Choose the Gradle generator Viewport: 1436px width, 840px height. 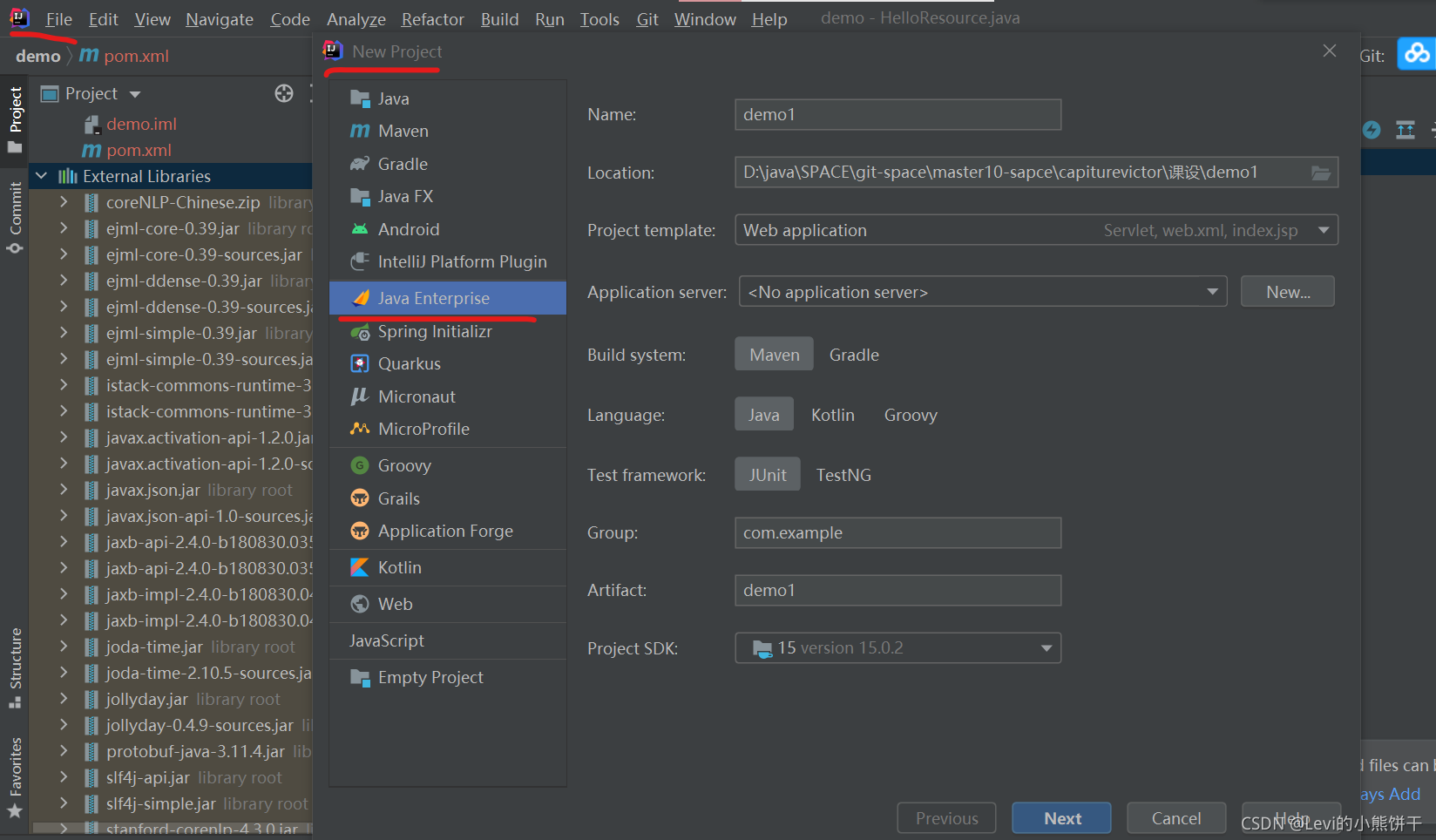pos(448,164)
